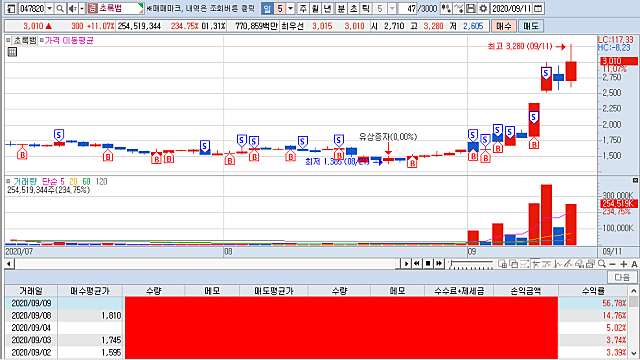Click the plus zoom-in chart icon

623,264
